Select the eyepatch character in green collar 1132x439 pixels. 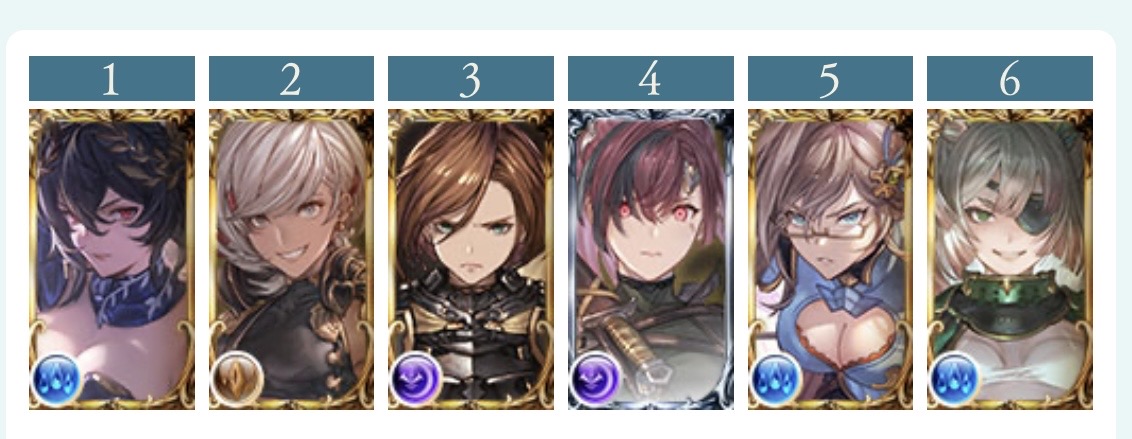click(x=1010, y=259)
